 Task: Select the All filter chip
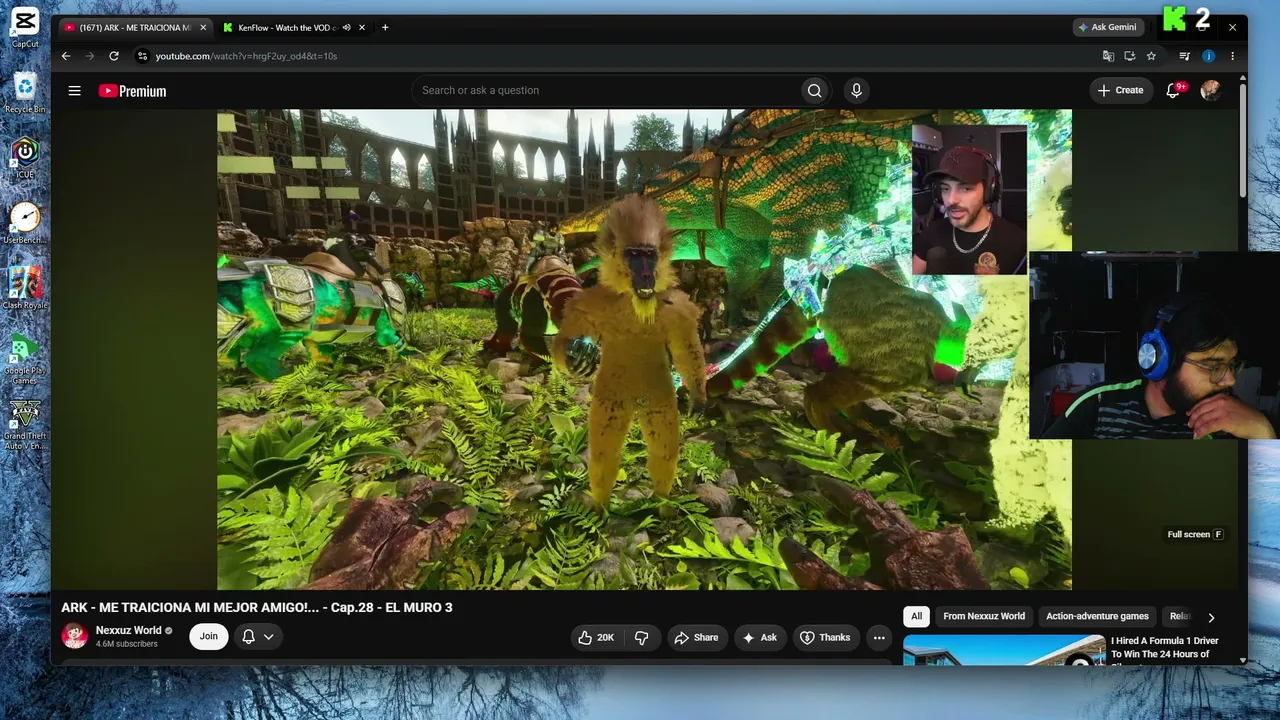916,617
